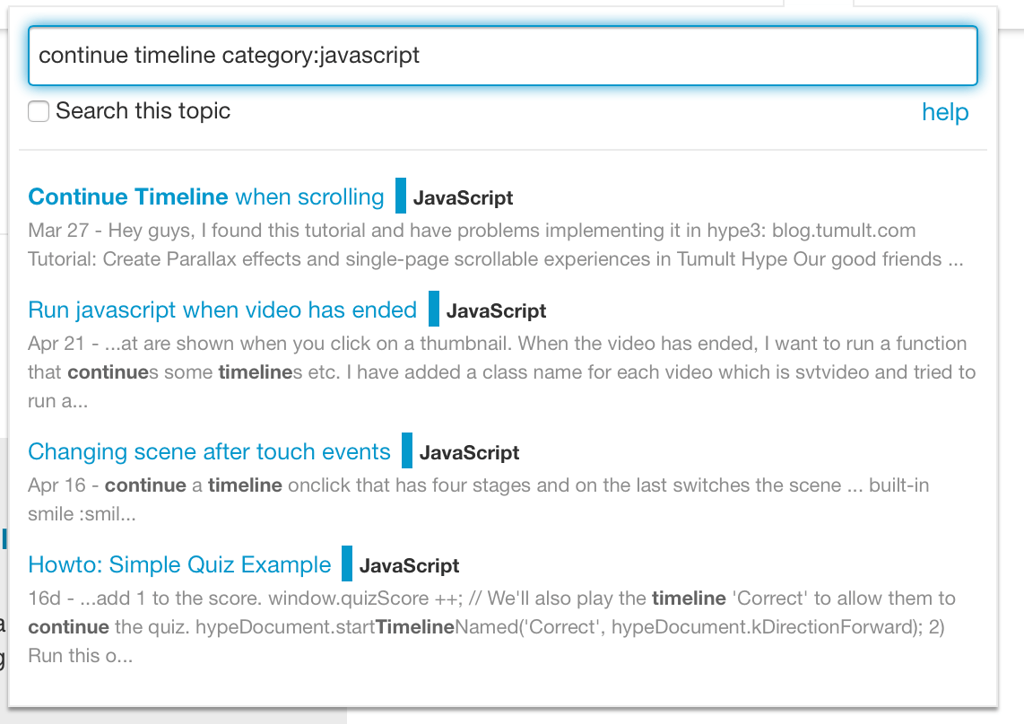Screen dimensions: 1024x724
Task: Click JavaScript category badge beside Simple Quiz
Action: tap(409, 565)
